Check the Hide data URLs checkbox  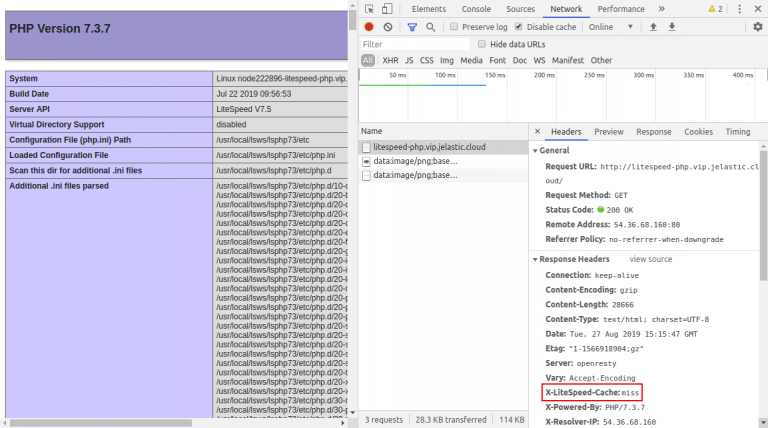[x=482, y=44]
